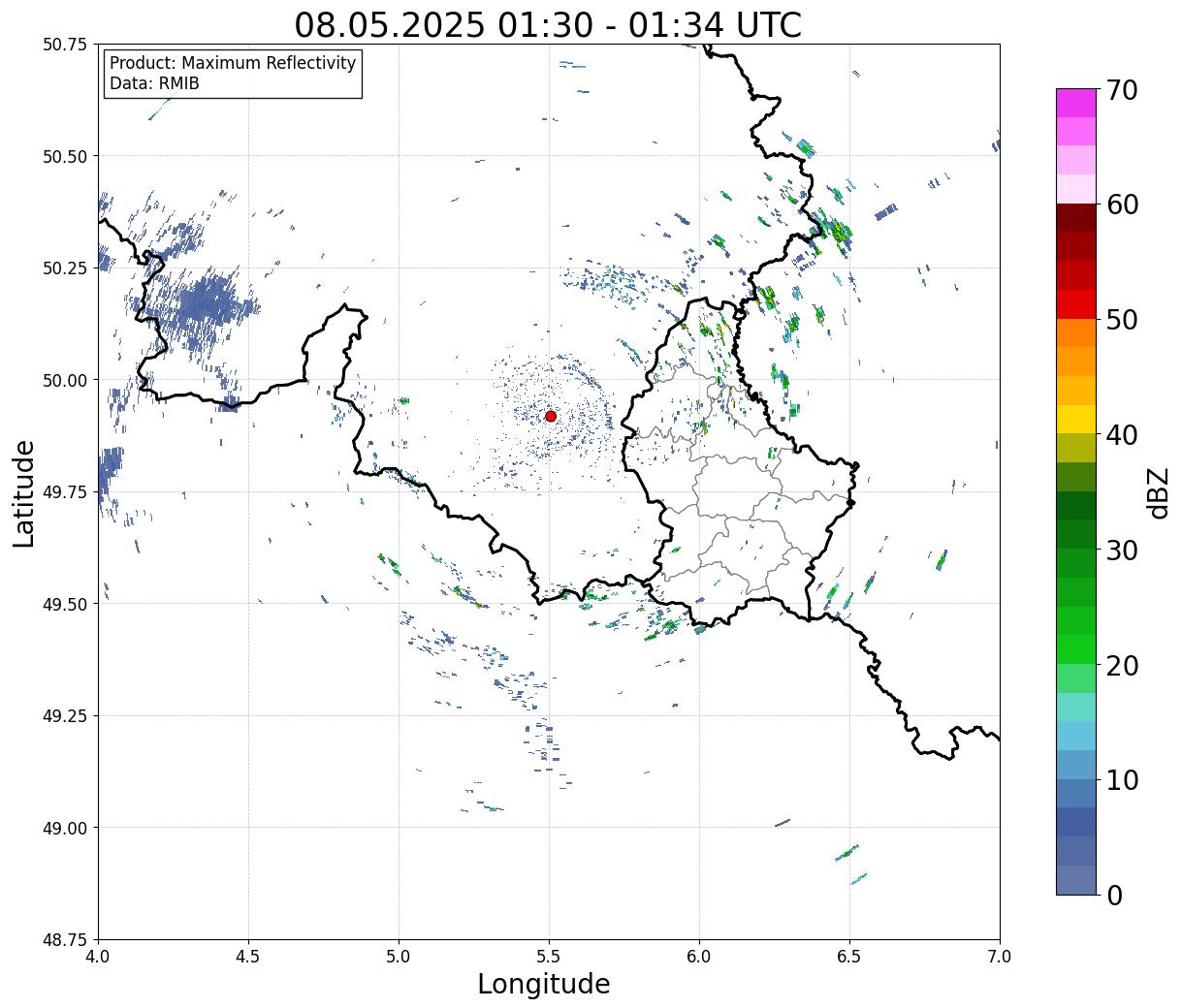Select the 'Product: Maximum Reflectivity' label
Screen dimensions: 1182x1008
pyautogui.click(x=233, y=63)
